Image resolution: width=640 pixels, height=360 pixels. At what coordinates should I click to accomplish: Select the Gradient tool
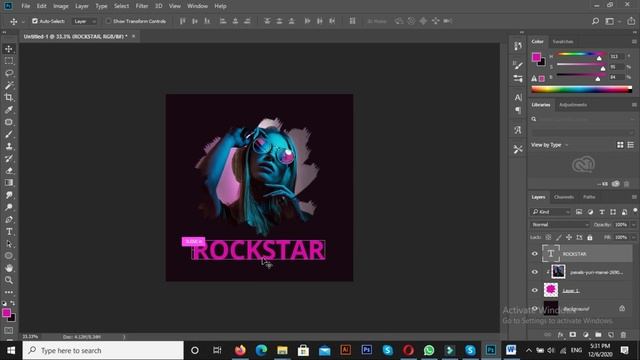[9, 183]
